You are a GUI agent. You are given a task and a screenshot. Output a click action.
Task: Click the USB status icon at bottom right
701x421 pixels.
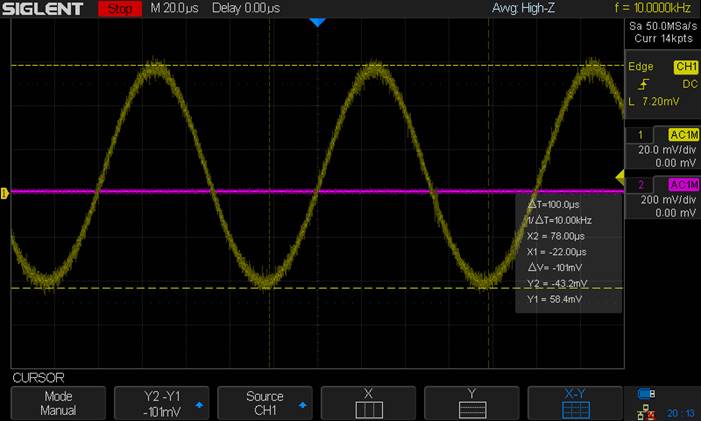click(x=645, y=393)
